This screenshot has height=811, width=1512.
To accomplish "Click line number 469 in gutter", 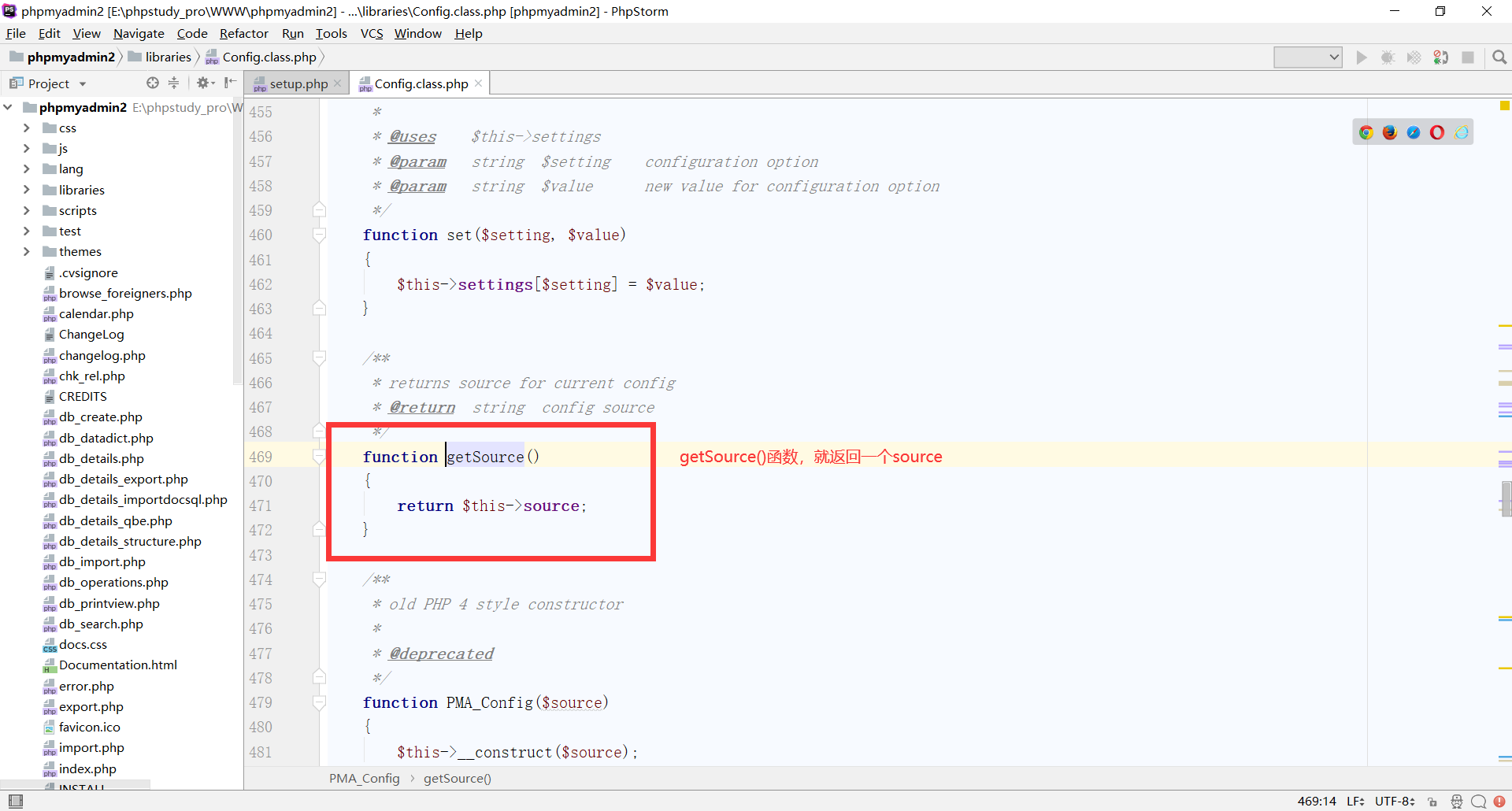I will [261, 457].
